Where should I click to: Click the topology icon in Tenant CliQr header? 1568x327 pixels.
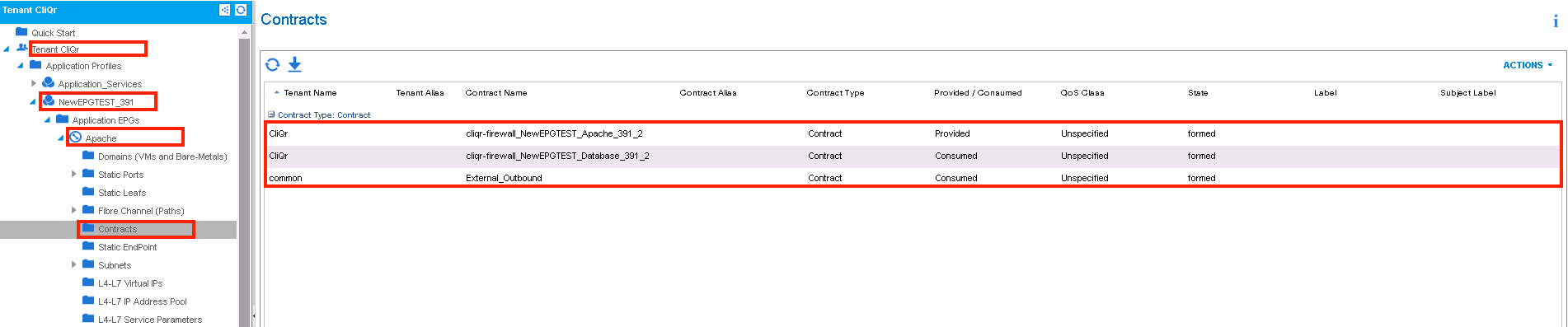[x=224, y=10]
